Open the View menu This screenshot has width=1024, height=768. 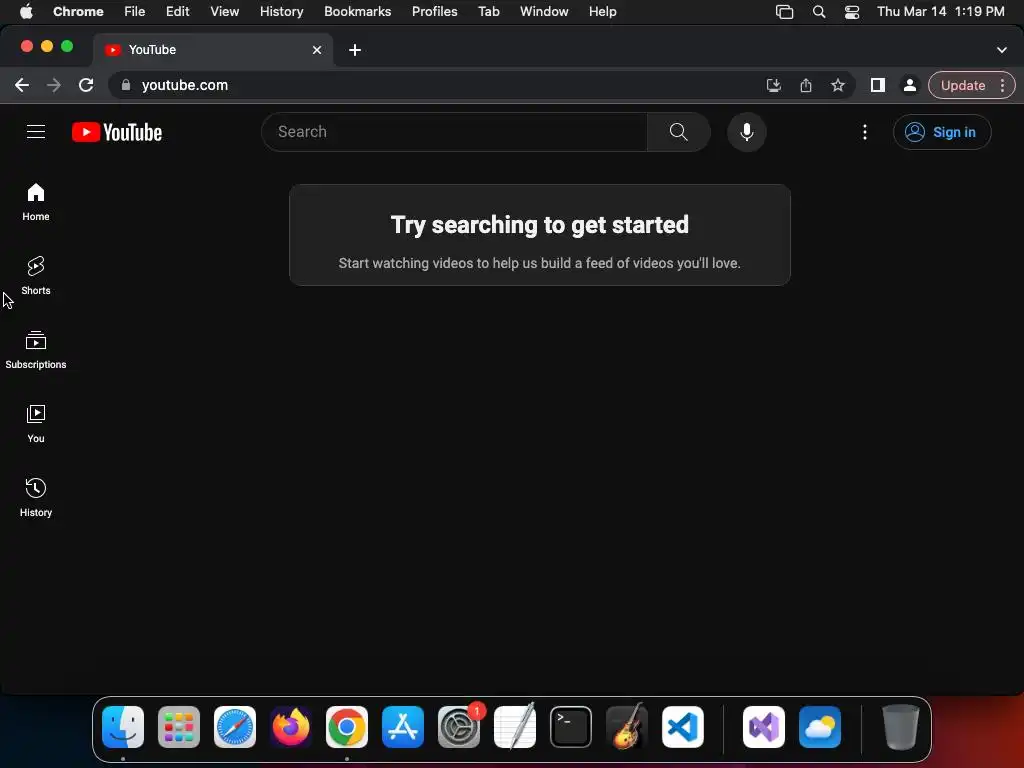point(225,11)
